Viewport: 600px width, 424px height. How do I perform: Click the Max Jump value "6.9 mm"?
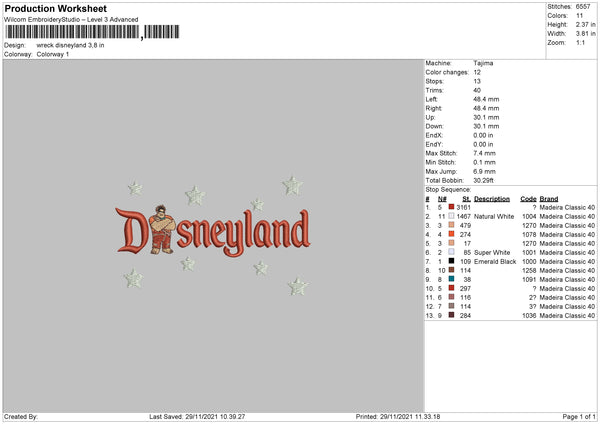484,171
